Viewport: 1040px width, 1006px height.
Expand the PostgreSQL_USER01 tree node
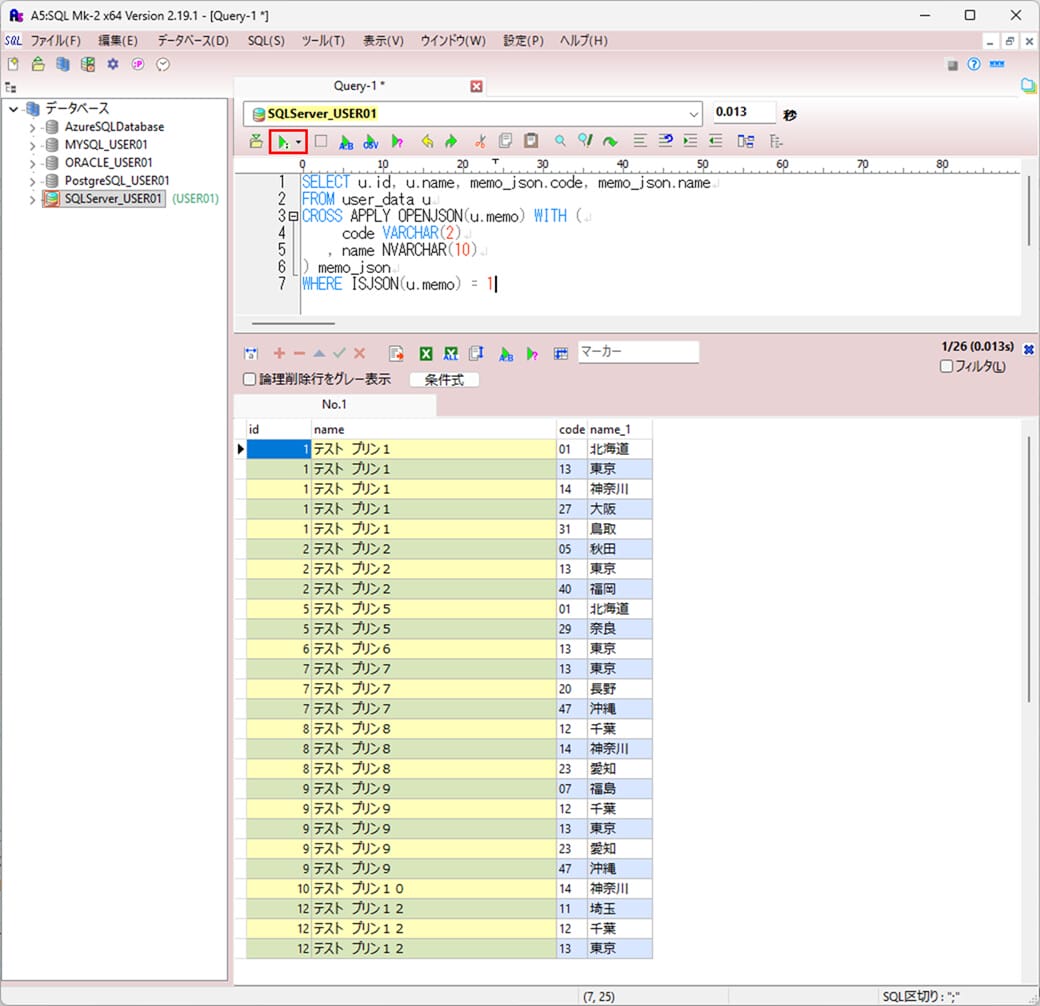[x=33, y=181]
